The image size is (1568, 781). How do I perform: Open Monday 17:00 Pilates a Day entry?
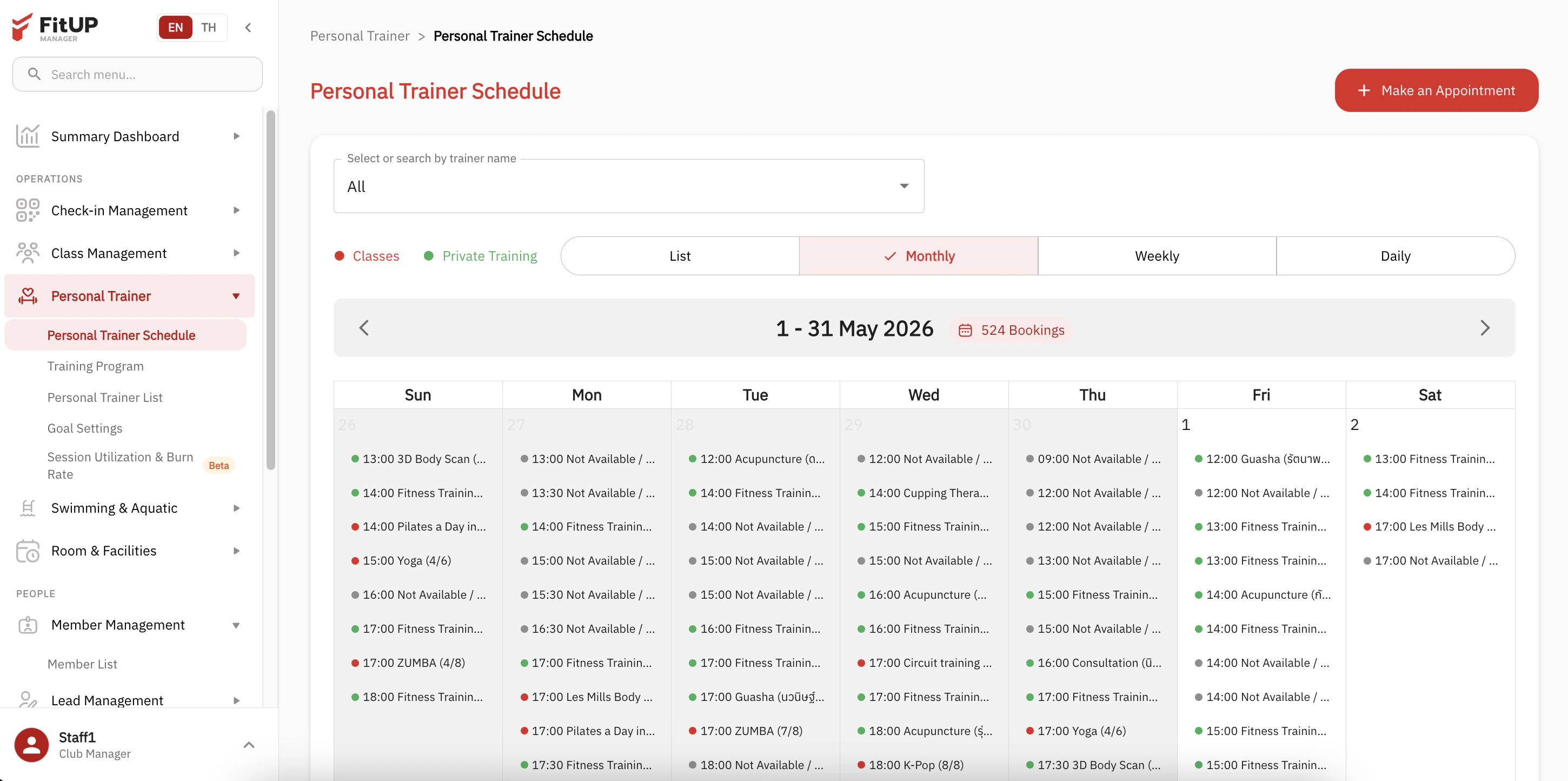pos(588,731)
